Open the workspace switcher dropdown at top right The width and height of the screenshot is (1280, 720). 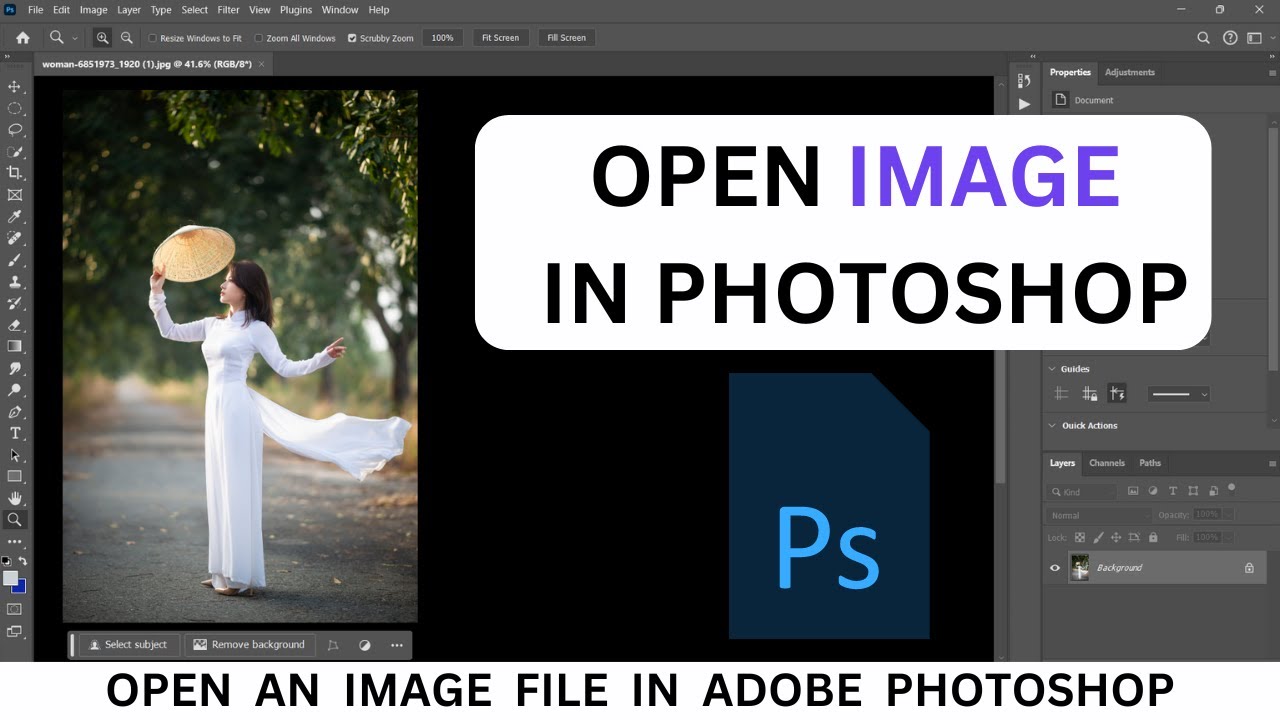pos(1255,38)
